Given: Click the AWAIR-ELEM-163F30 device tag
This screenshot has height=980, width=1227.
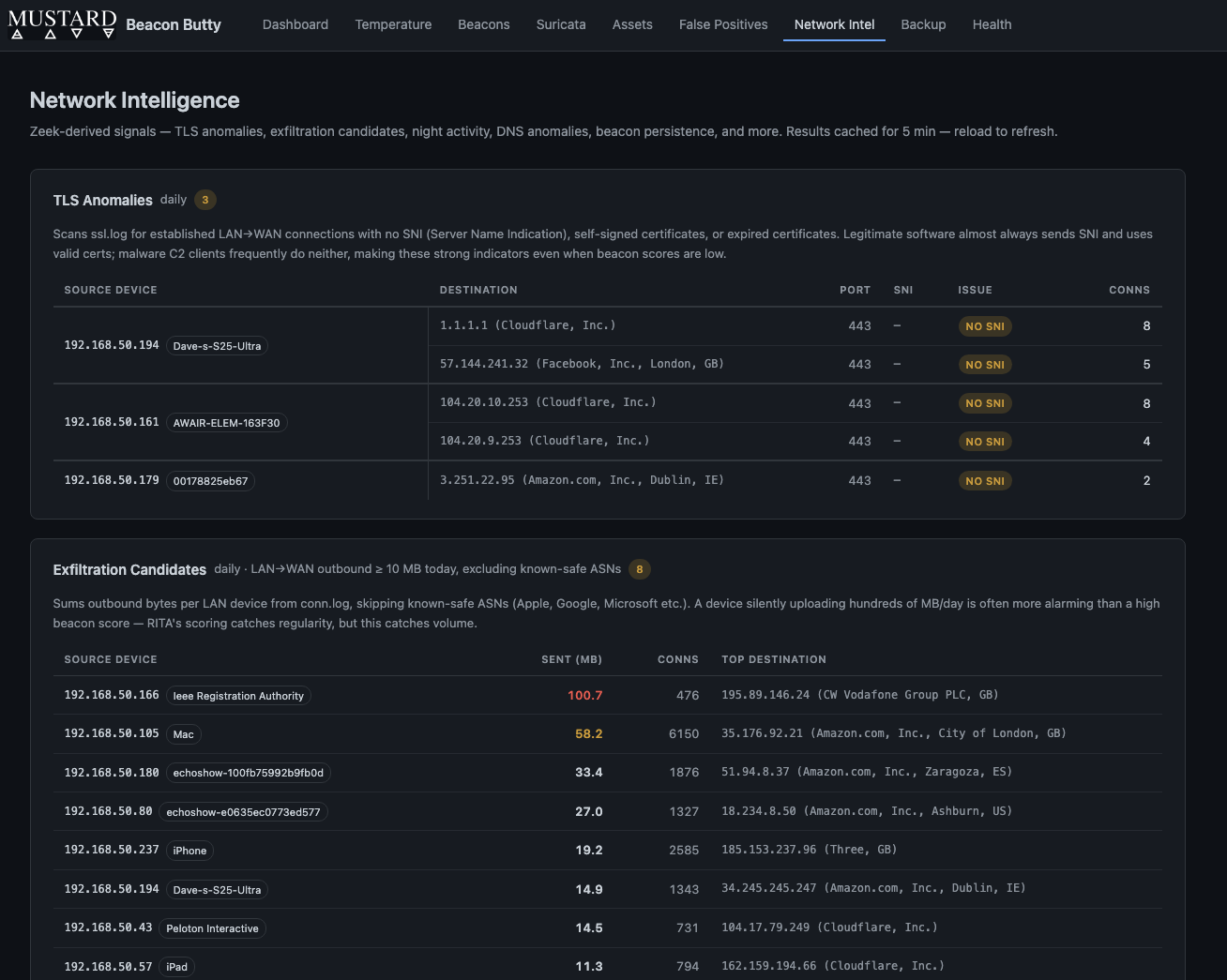Looking at the screenshot, I should pos(226,423).
